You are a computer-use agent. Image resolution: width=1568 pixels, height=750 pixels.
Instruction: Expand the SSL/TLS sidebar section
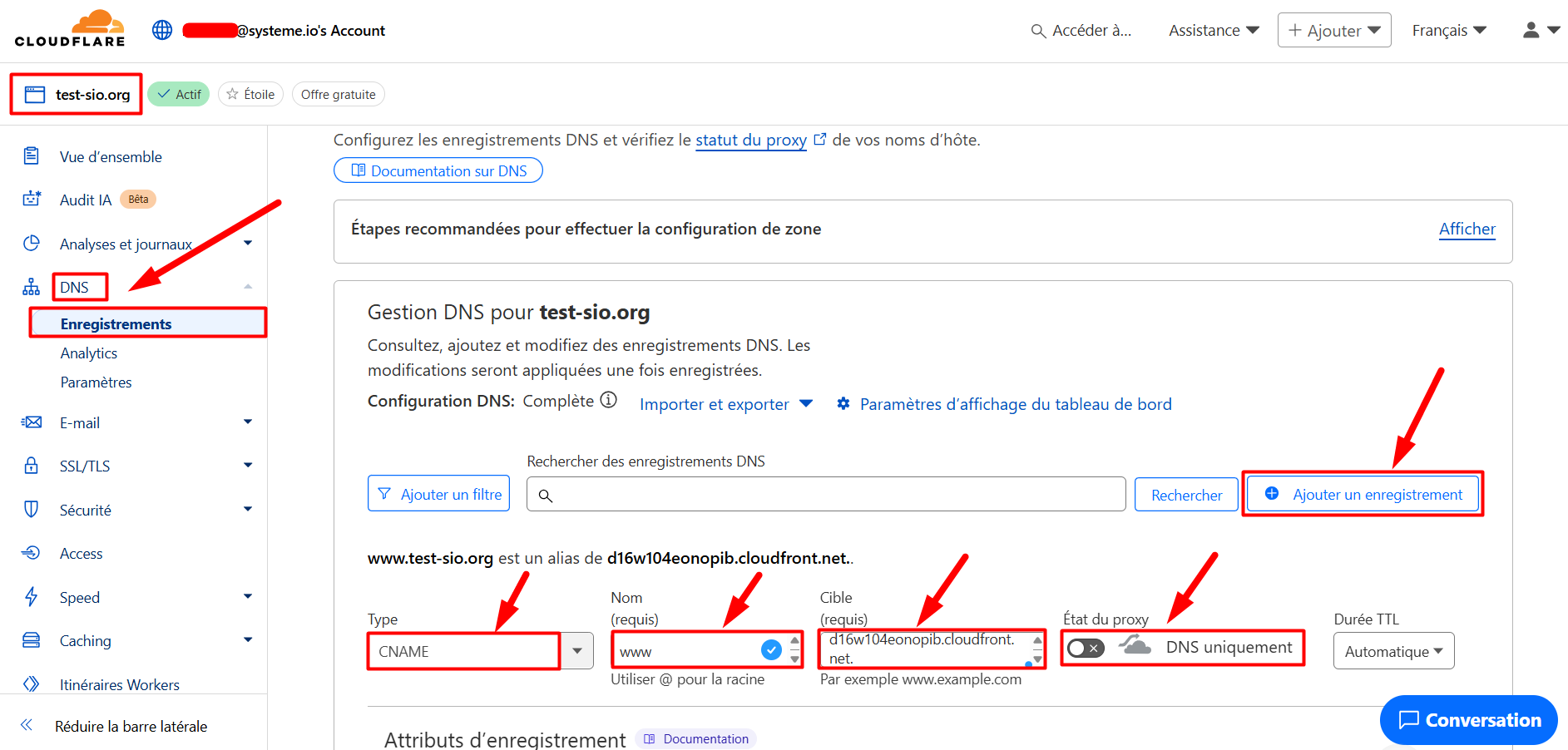pyautogui.click(x=248, y=465)
